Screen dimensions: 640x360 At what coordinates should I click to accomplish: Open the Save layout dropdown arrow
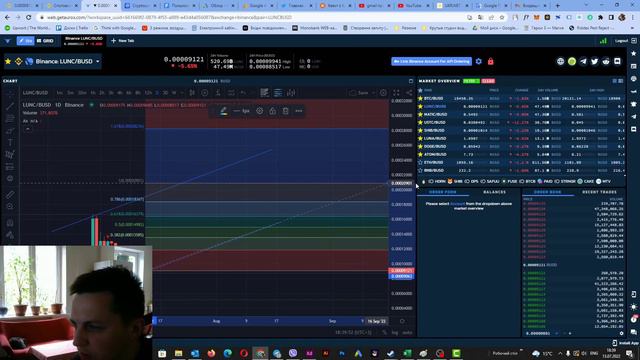pos(374,93)
